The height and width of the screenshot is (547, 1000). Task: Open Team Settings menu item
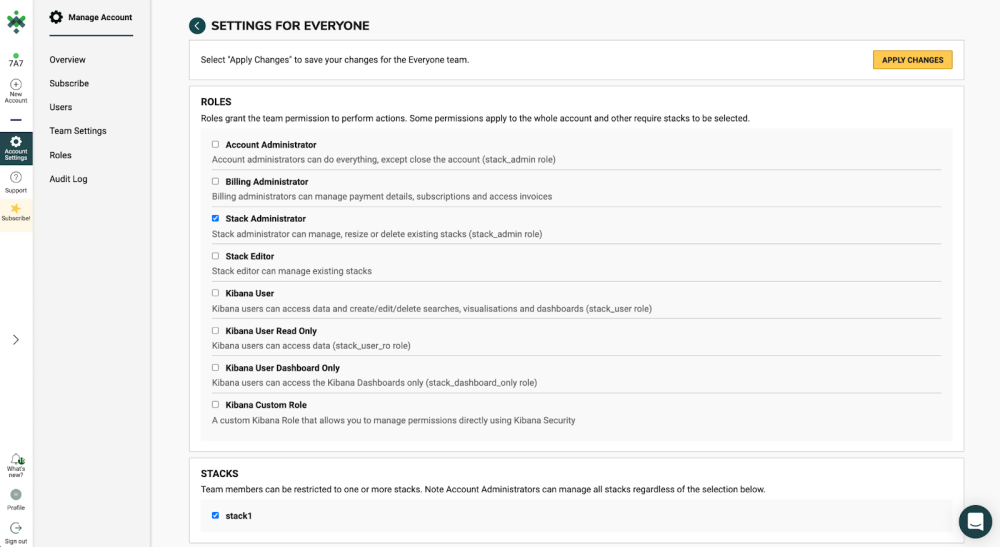click(x=78, y=131)
